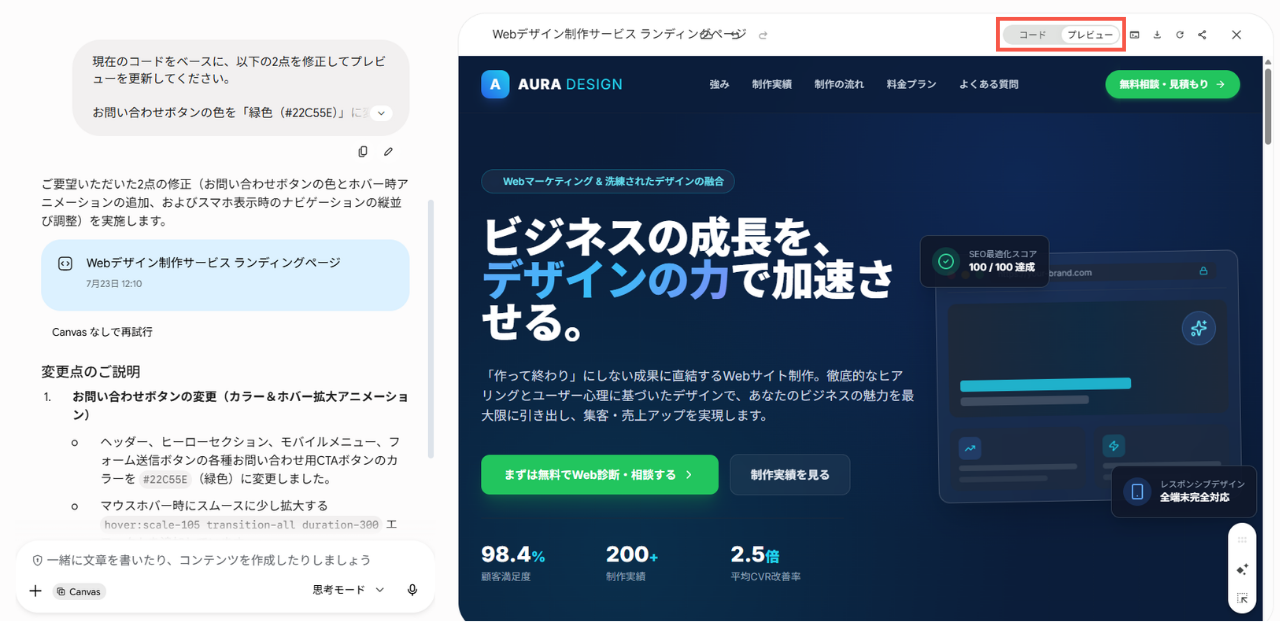Click まずは無料でWeb診断・相談する button

coord(599,475)
